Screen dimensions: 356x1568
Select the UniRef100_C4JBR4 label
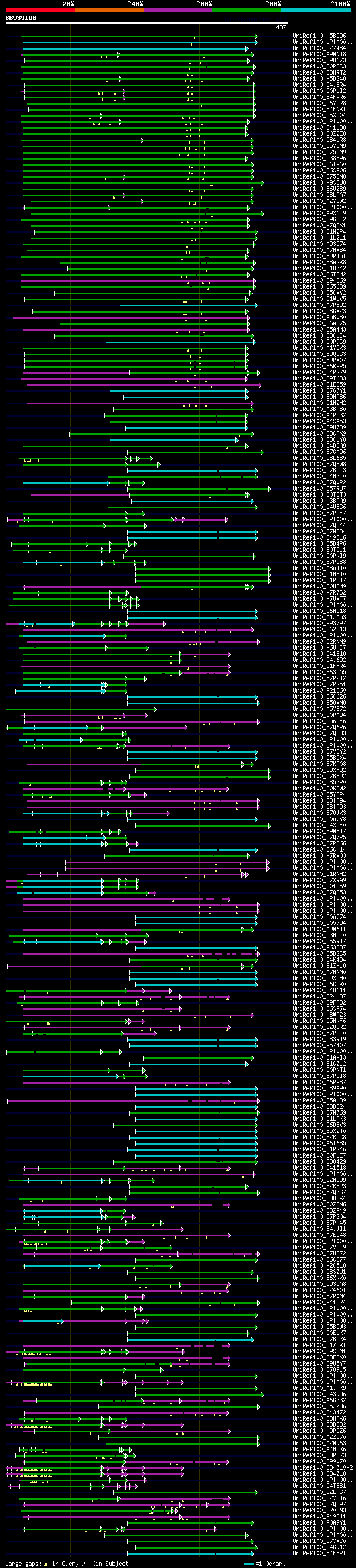pos(319,85)
